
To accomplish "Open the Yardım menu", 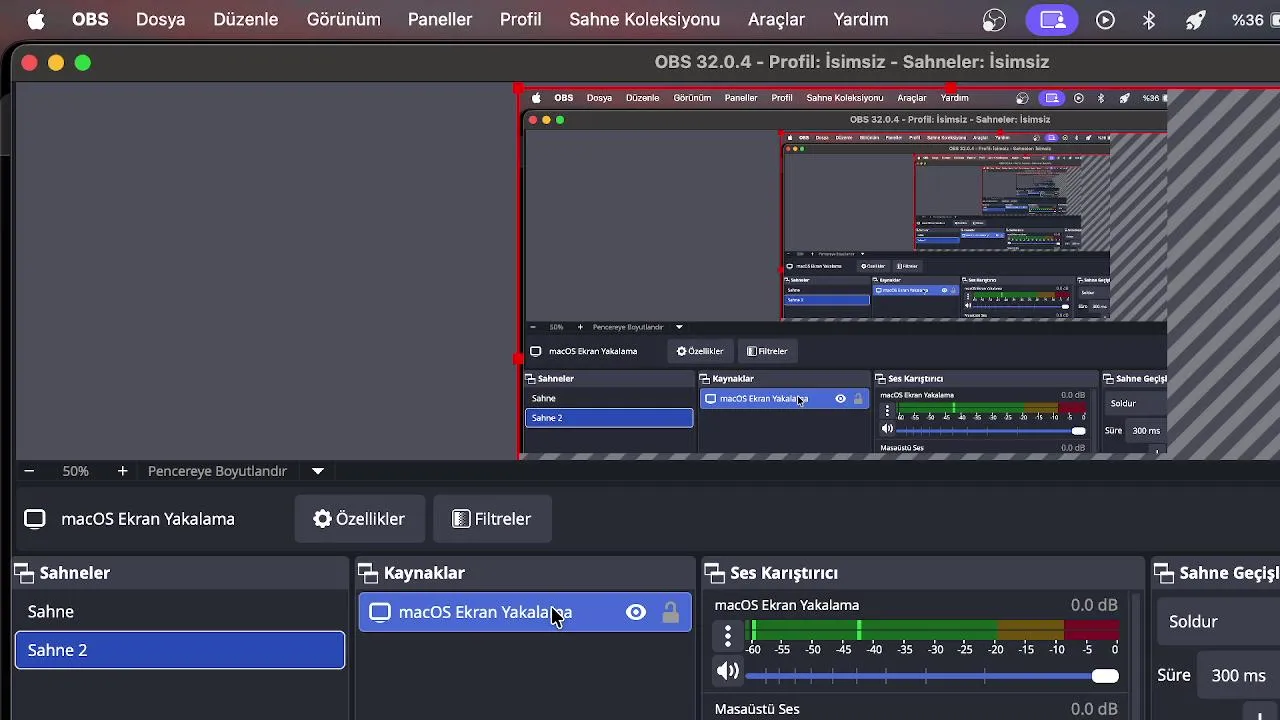I will pyautogui.click(x=861, y=19).
